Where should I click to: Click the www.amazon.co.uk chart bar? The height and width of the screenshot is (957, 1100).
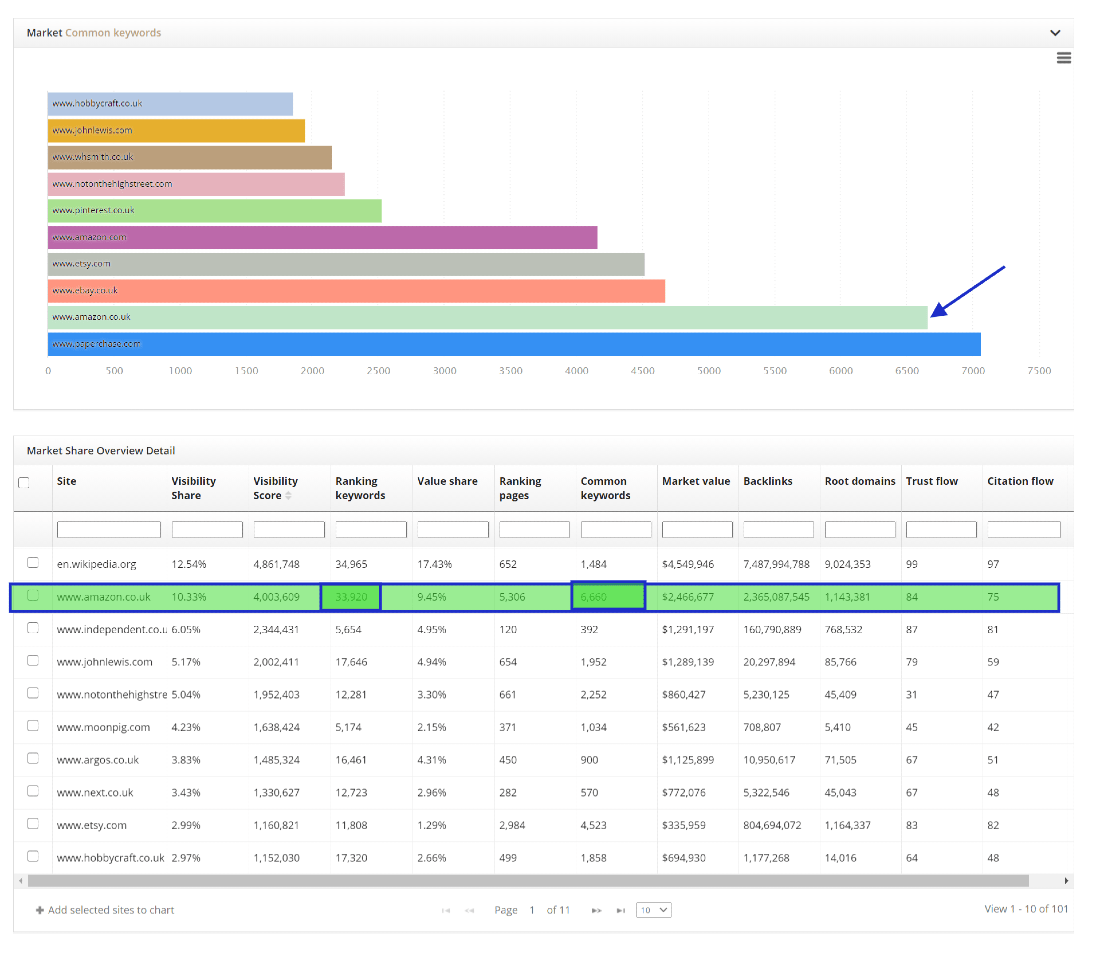(488, 317)
